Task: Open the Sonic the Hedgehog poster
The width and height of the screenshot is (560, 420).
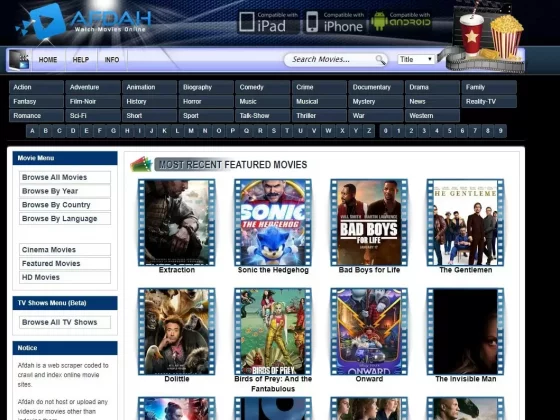Action: [273, 222]
